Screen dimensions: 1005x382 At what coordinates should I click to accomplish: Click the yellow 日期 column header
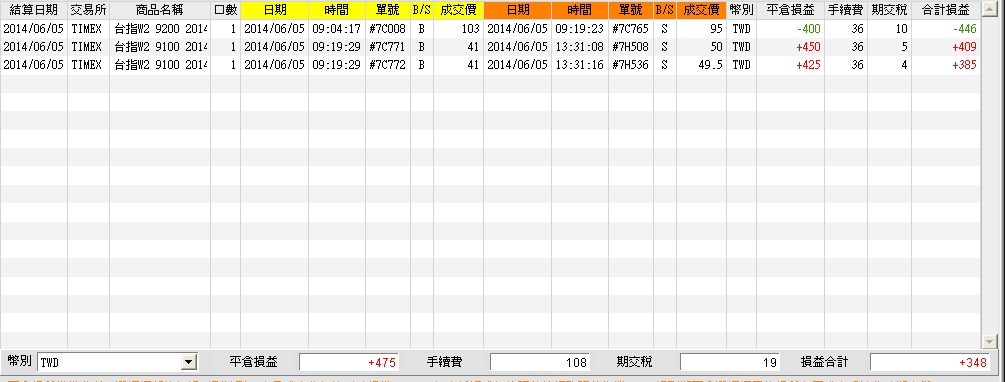(274, 10)
